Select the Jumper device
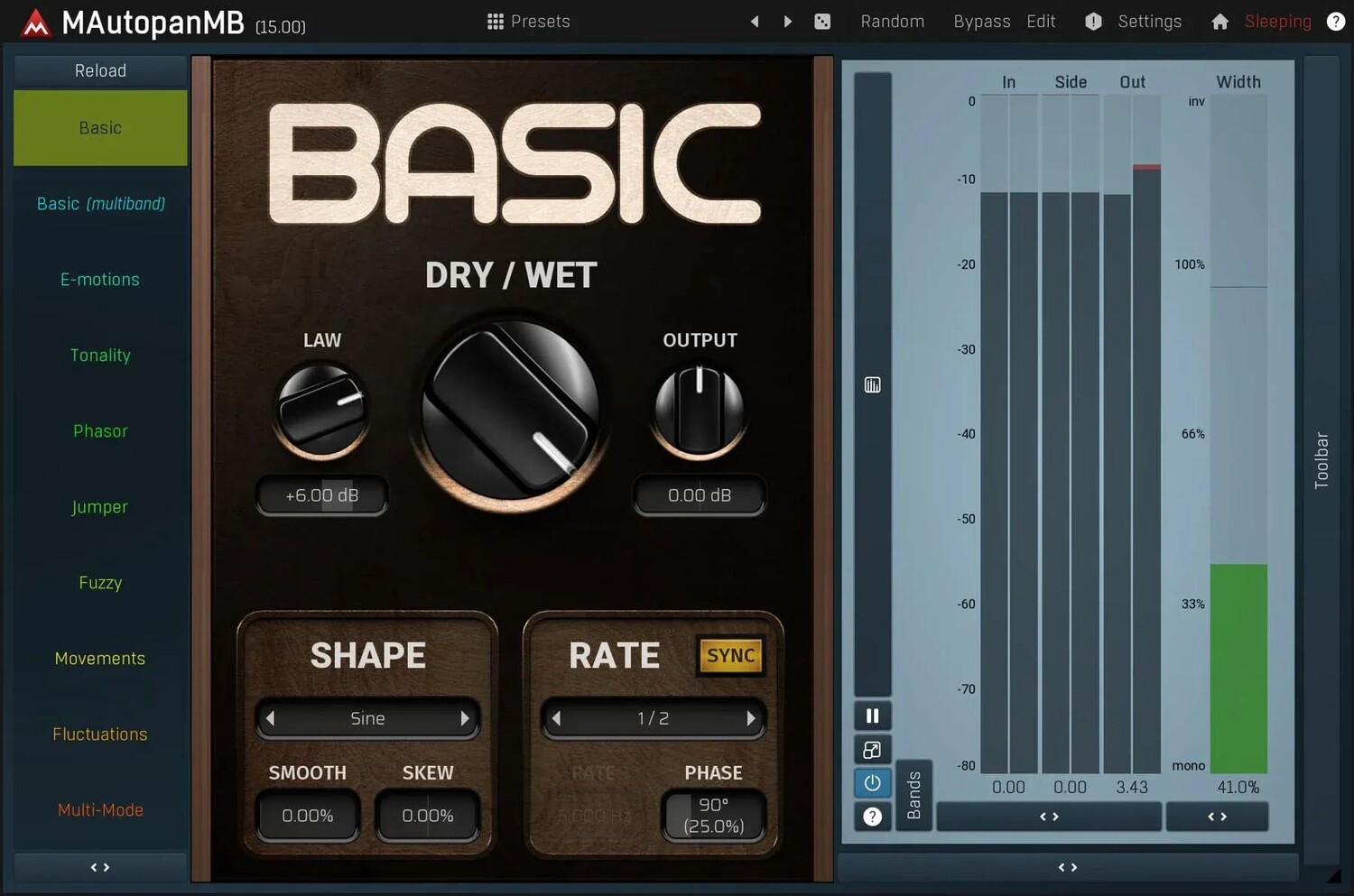The height and width of the screenshot is (896, 1354). point(100,507)
